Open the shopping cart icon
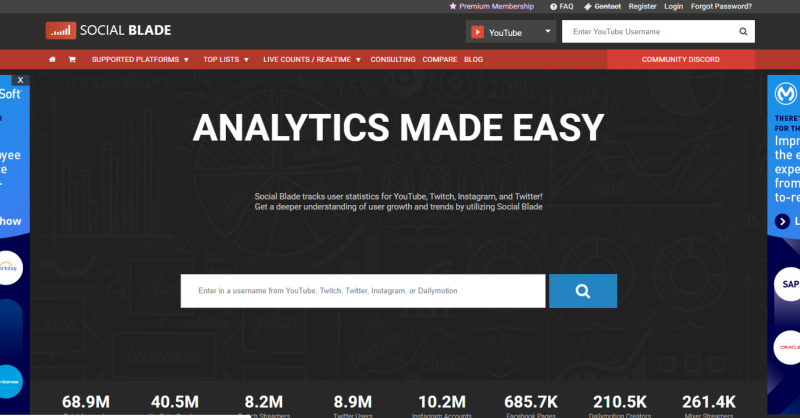Screen dimensions: 800x418 click(x=72, y=60)
